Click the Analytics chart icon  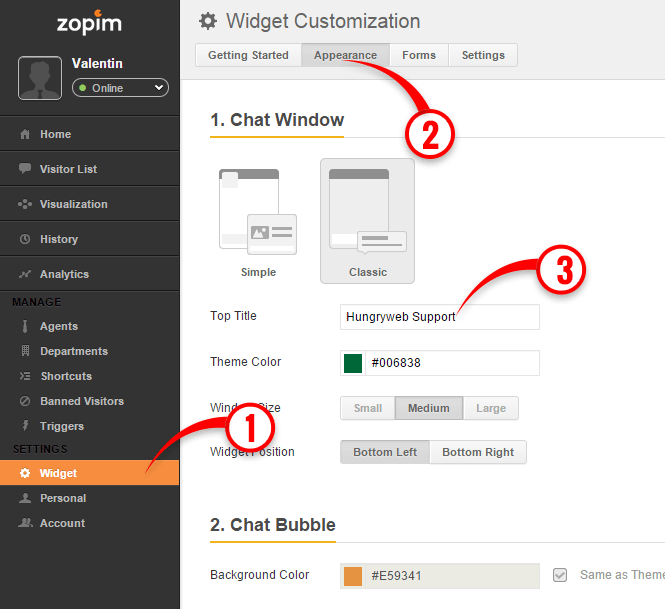(x=25, y=274)
